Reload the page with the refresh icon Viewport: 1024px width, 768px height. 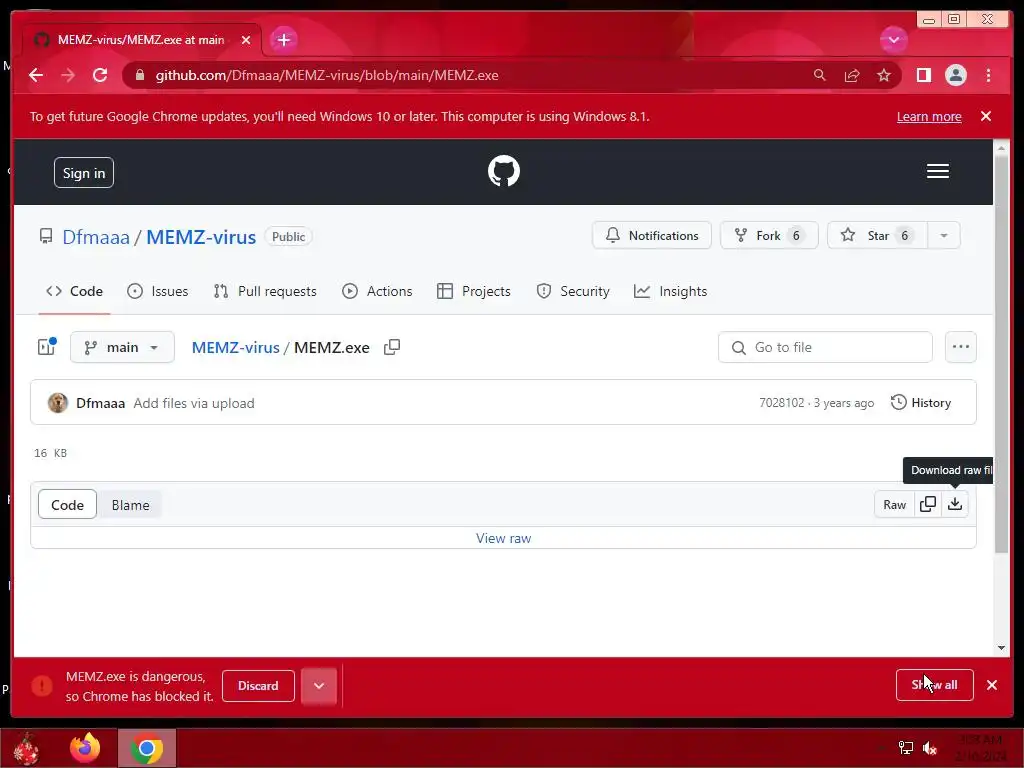(100, 75)
